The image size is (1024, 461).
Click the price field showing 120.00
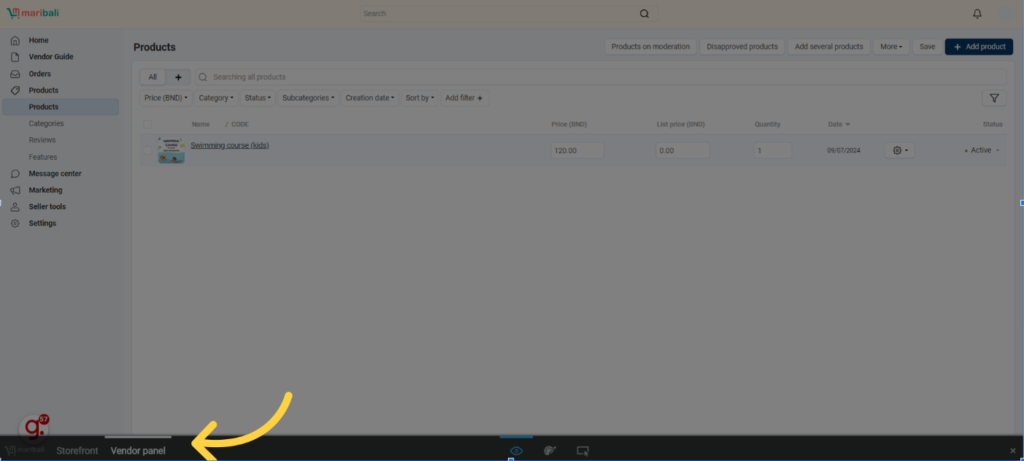pos(577,150)
